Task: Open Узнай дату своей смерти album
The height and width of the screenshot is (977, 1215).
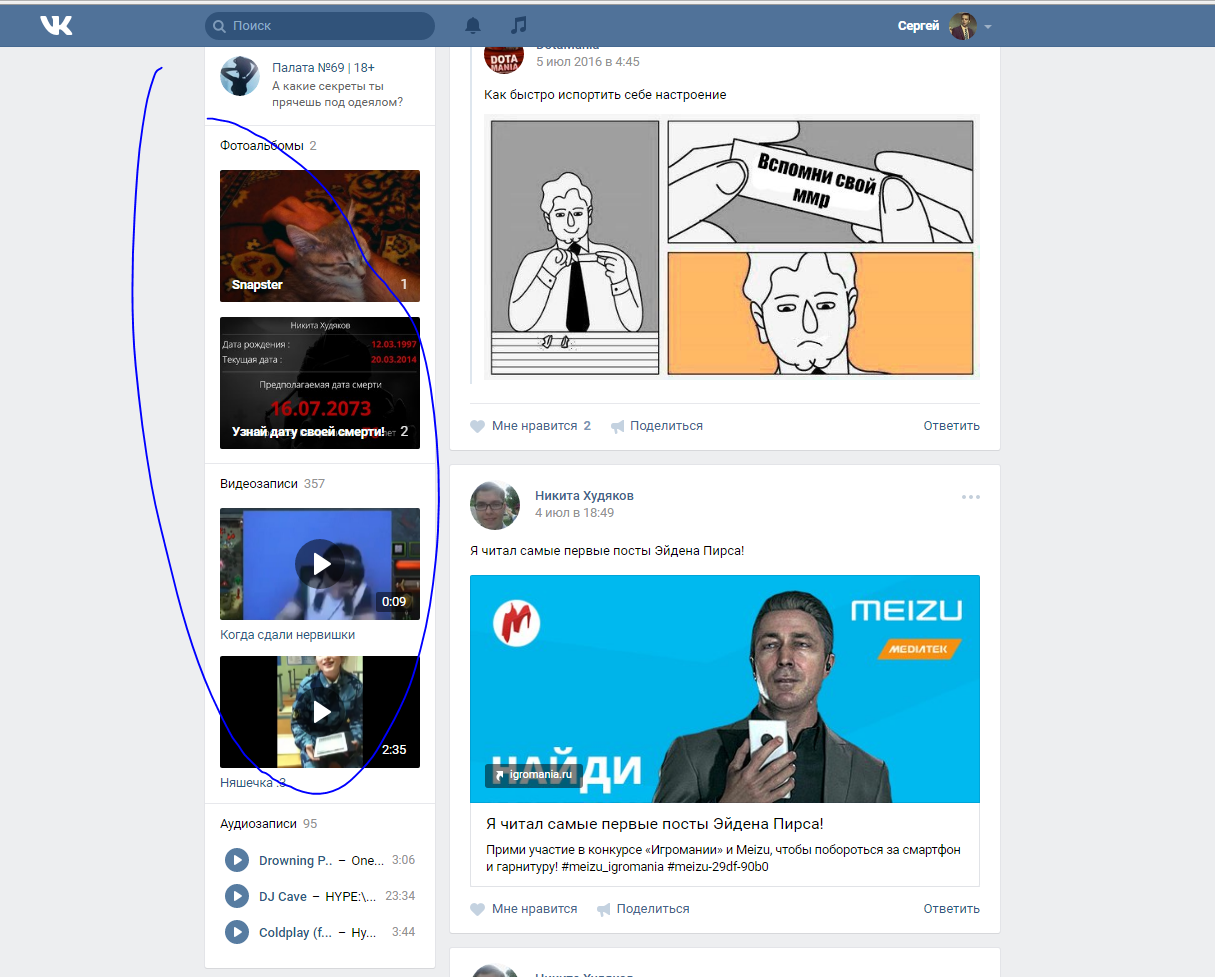Action: pyautogui.click(x=320, y=383)
